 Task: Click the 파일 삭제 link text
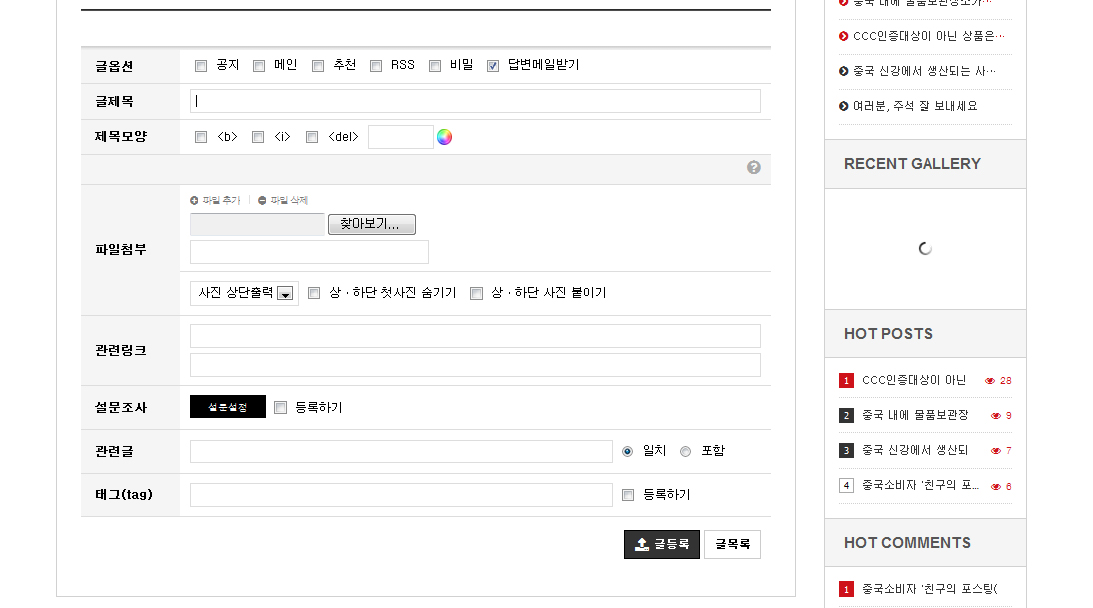(289, 201)
